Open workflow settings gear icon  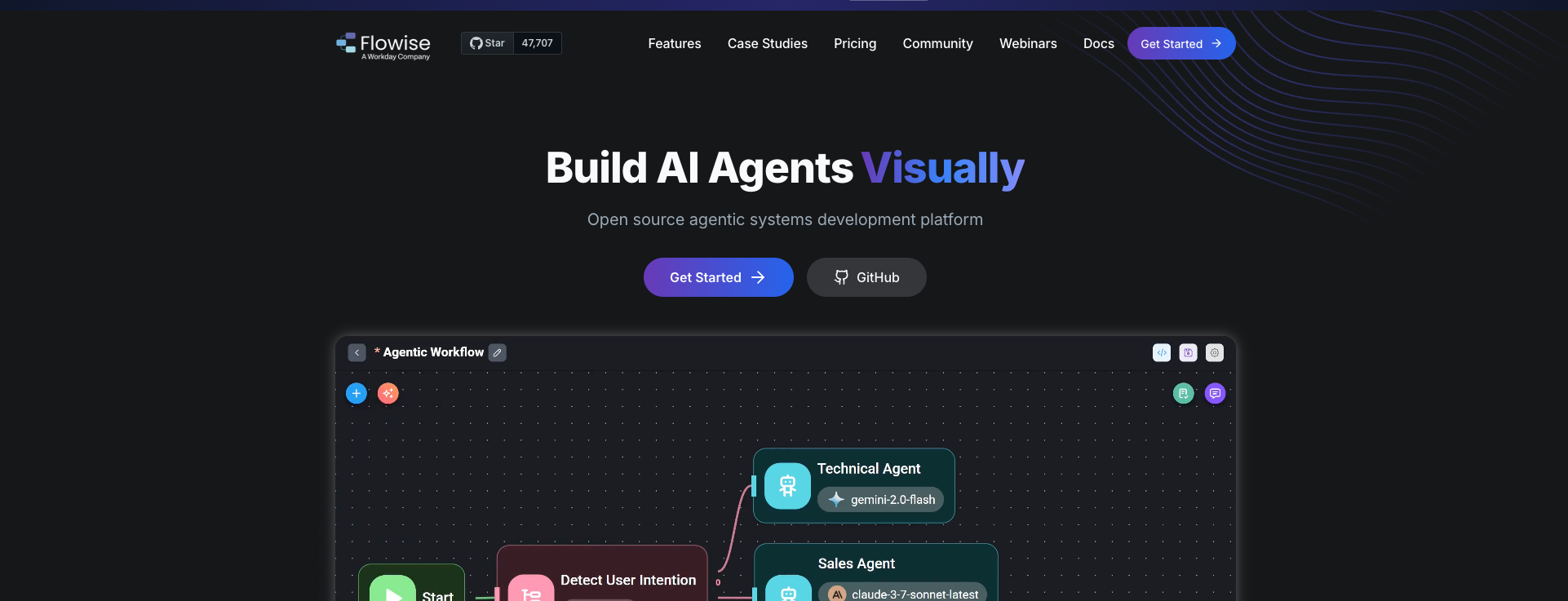click(1215, 352)
